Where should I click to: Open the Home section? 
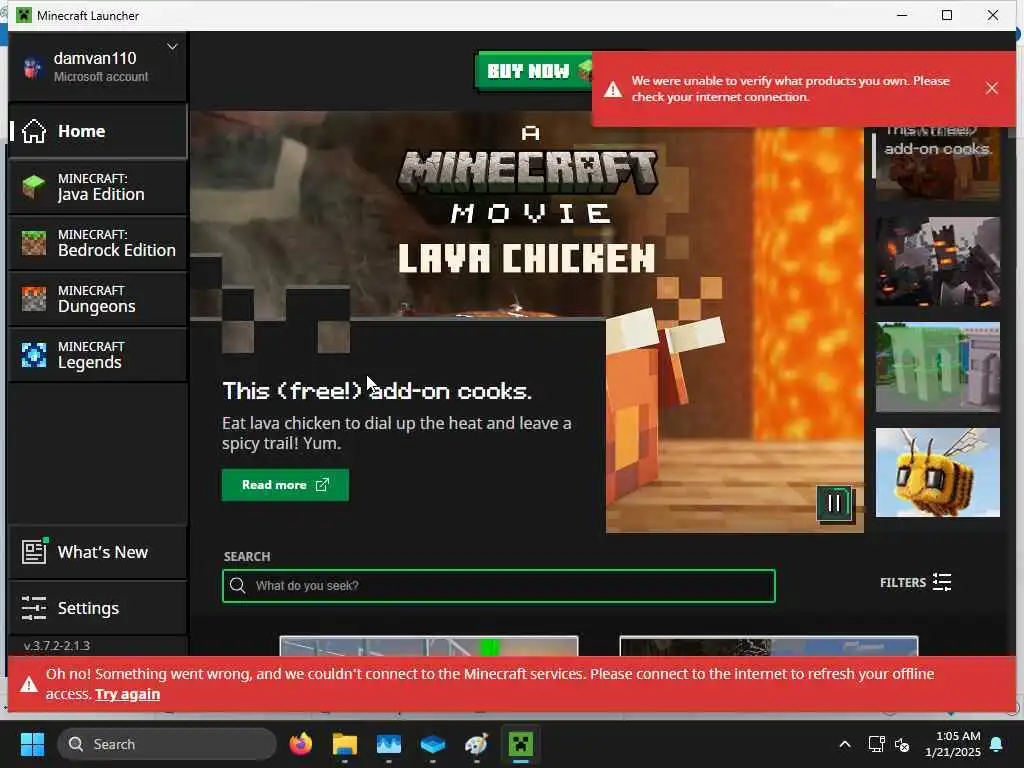pos(98,131)
